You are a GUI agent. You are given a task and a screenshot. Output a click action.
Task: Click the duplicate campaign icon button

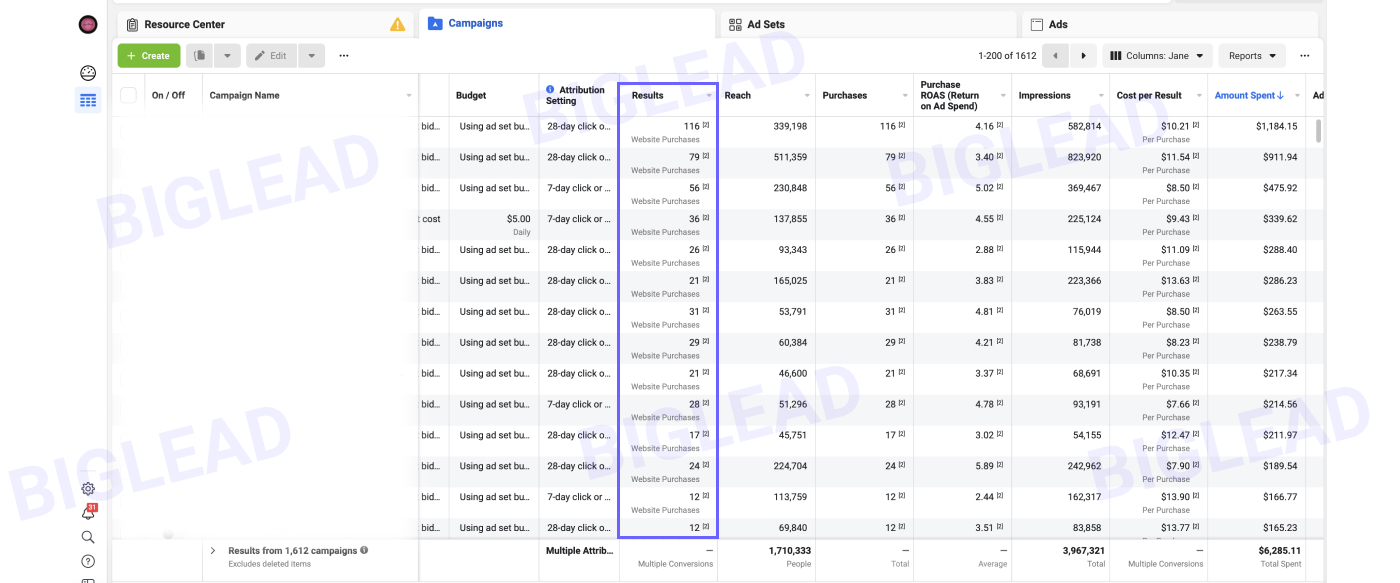(x=200, y=56)
